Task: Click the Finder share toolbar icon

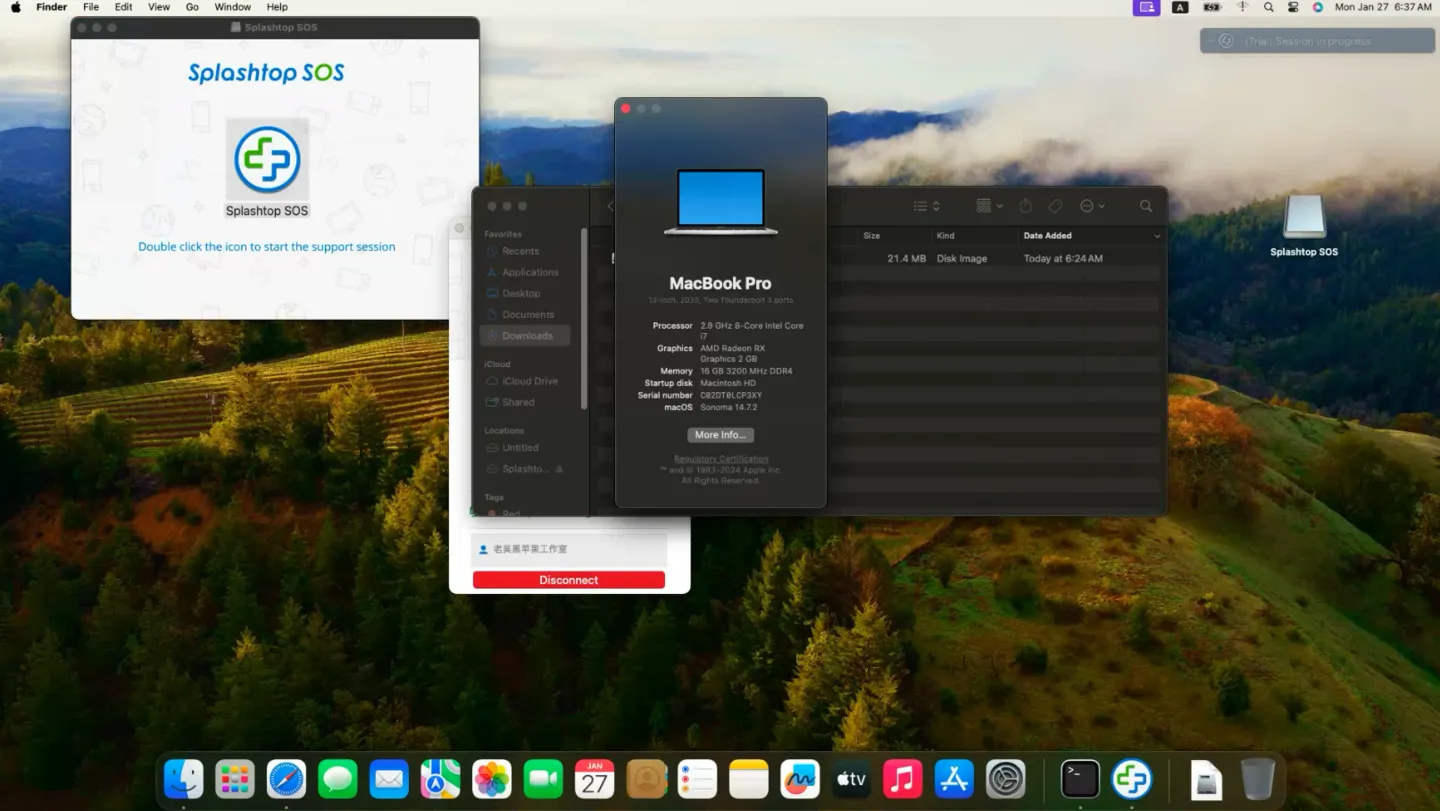Action: coord(1025,206)
